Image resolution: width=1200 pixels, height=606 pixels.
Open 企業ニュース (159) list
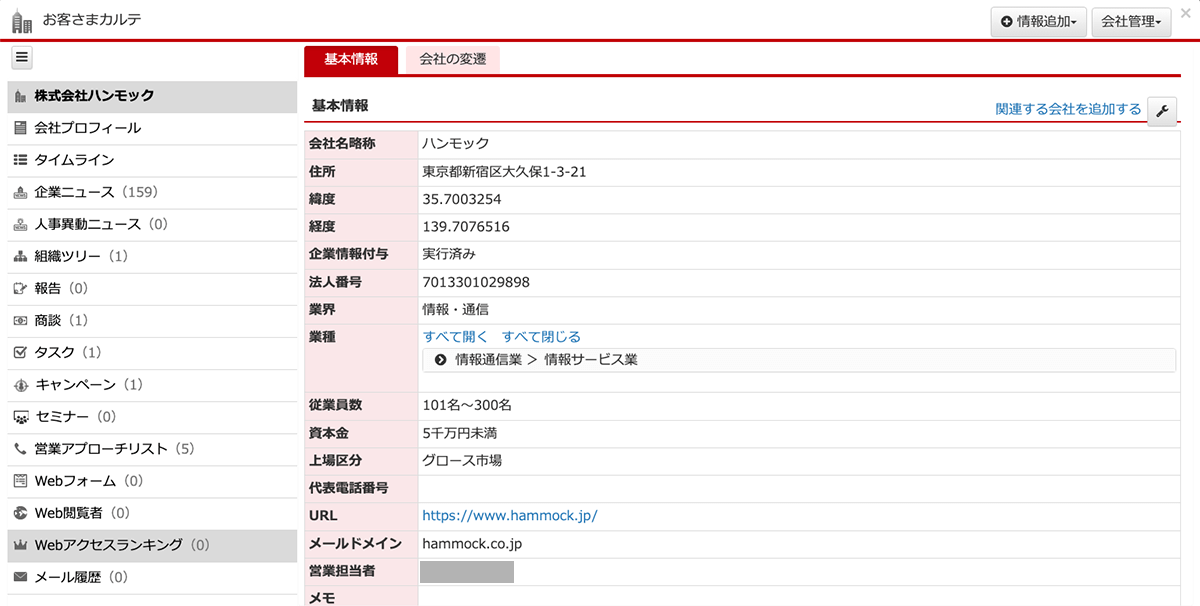[152, 192]
